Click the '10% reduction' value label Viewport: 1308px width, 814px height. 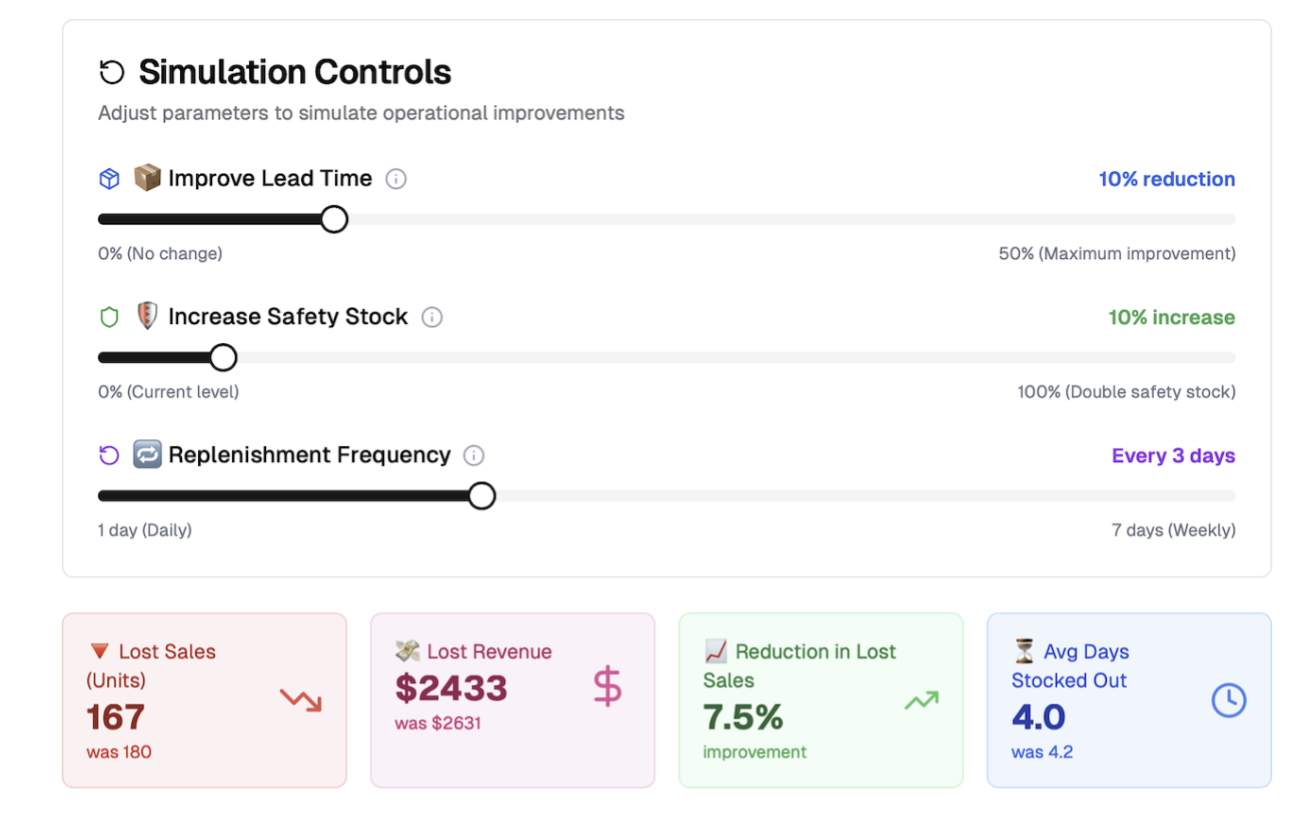pyautogui.click(x=1166, y=179)
